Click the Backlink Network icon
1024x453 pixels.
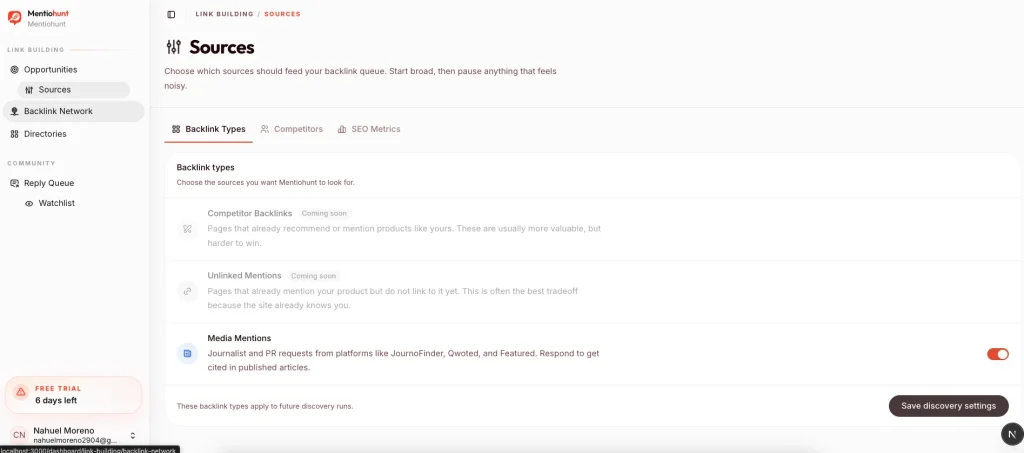click(14, 112)
